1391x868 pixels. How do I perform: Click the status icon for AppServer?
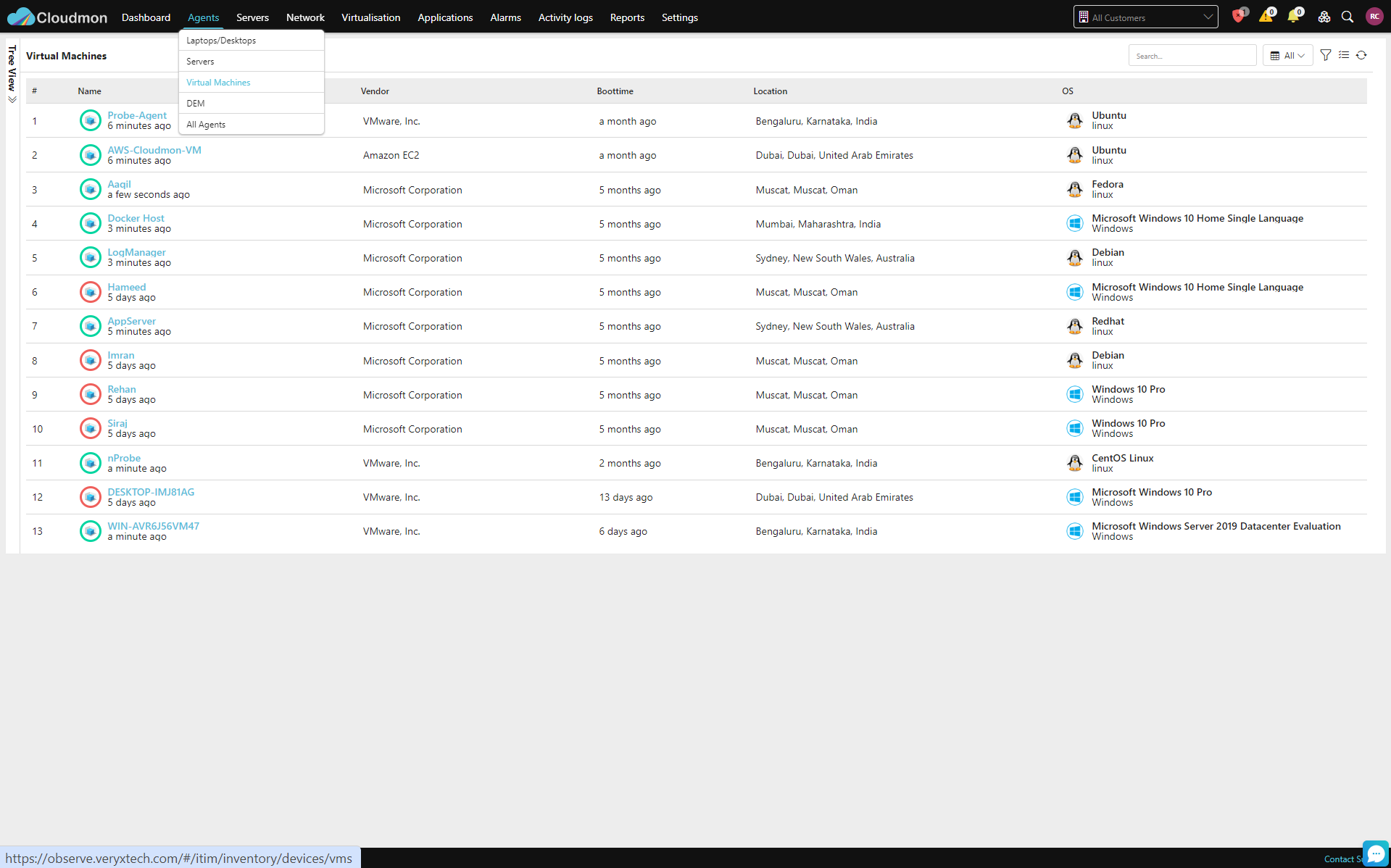(90, 326)
